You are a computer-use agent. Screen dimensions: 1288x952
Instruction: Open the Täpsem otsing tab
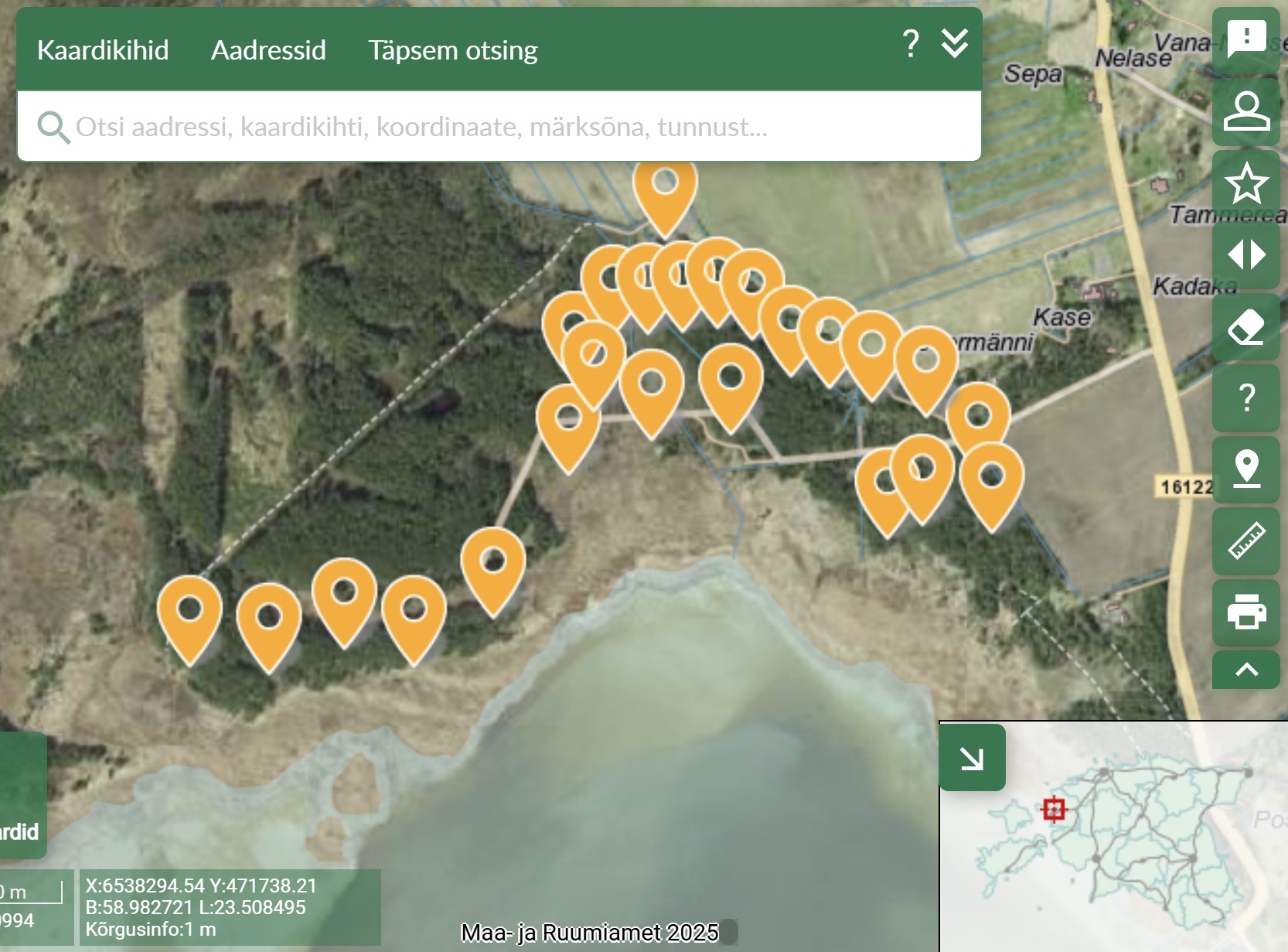452,50
